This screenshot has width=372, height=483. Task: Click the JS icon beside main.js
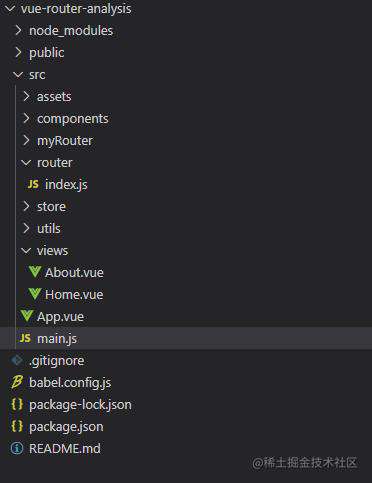(25, 338)
